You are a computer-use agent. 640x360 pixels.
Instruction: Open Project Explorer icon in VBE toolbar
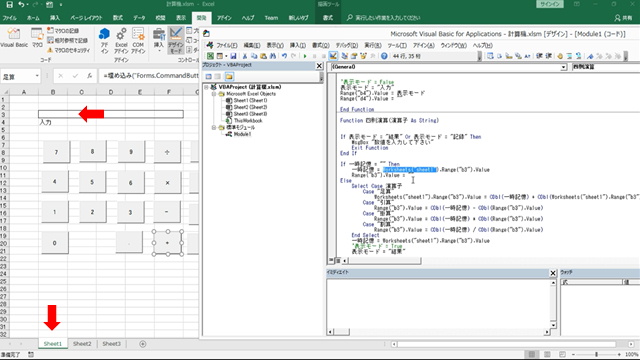(x=344, y=56)
